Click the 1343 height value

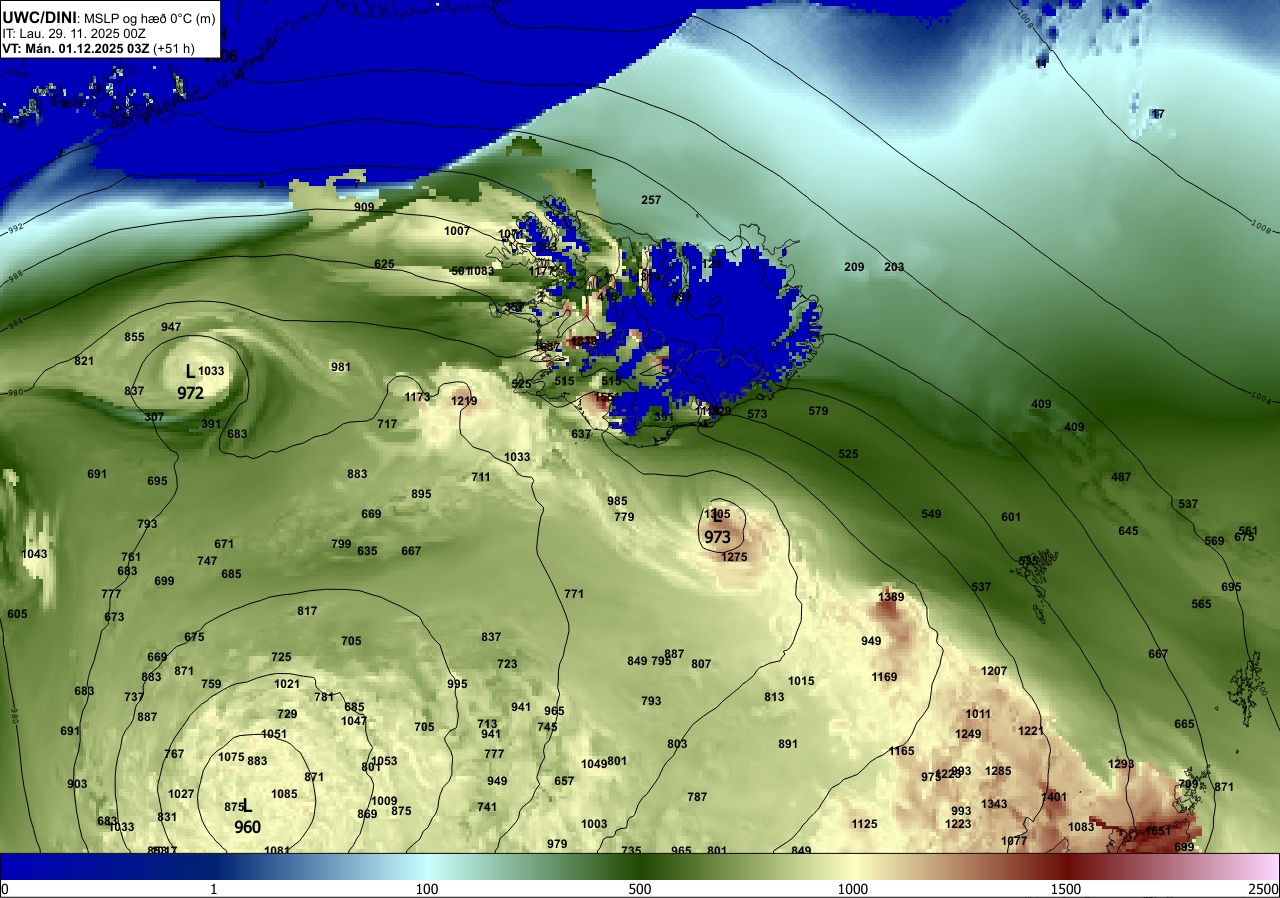pyautogui.click(x=994, y=804)
